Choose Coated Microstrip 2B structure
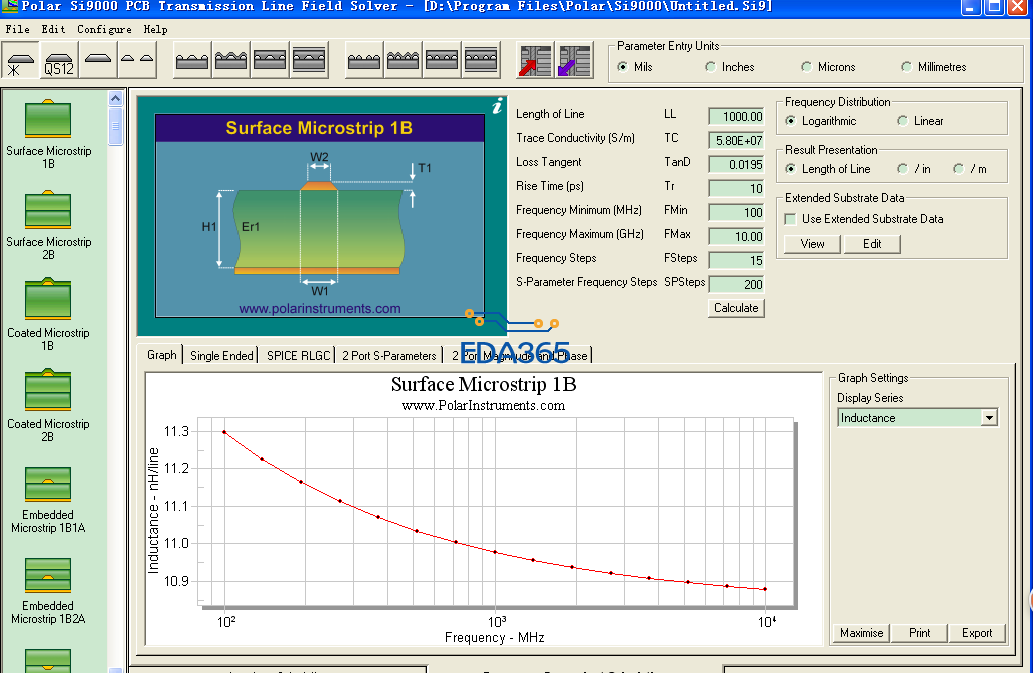Viewport: 1033px width, 673px height. tap(48, 407)
